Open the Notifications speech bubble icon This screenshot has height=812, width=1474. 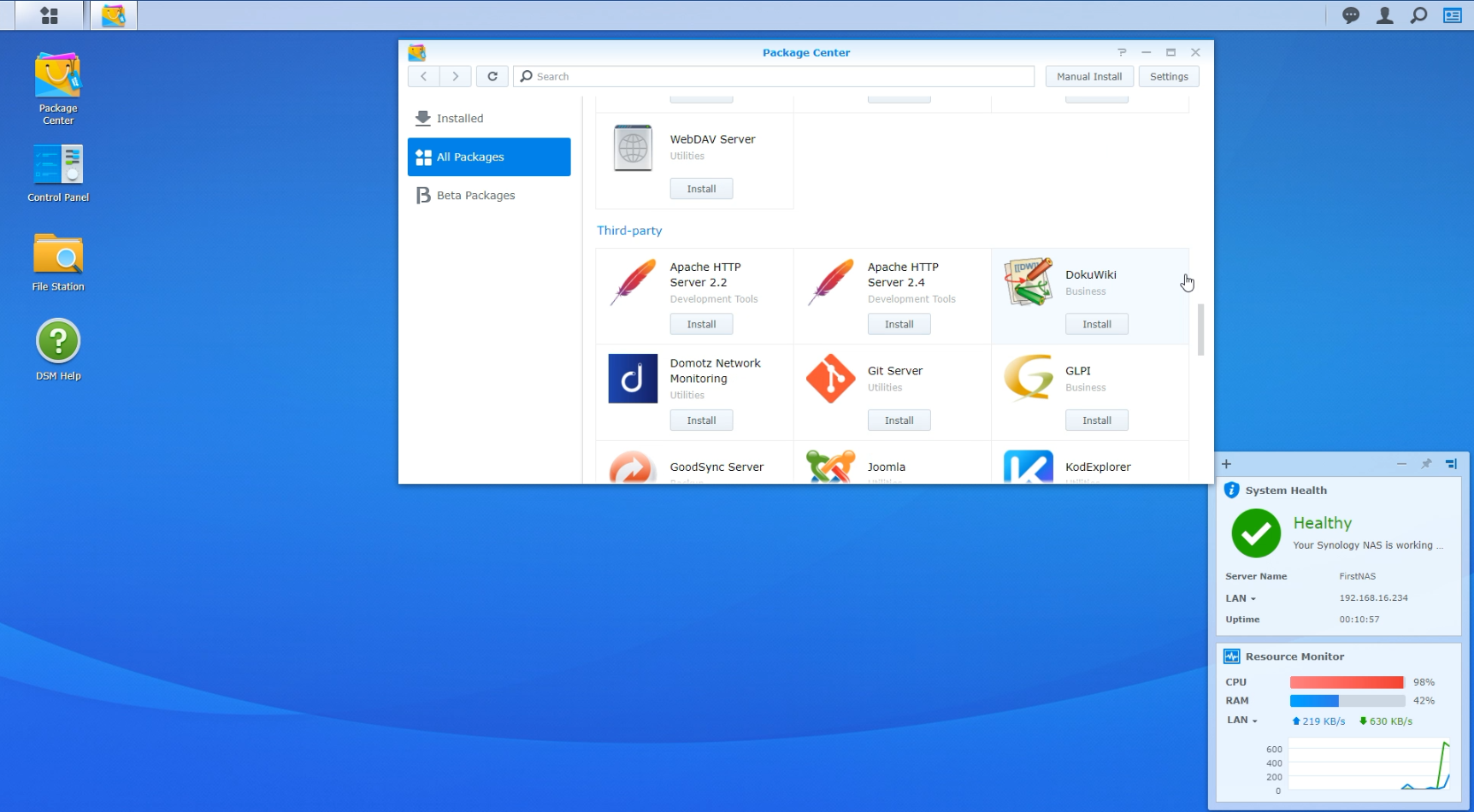[x=1351, y=15]
